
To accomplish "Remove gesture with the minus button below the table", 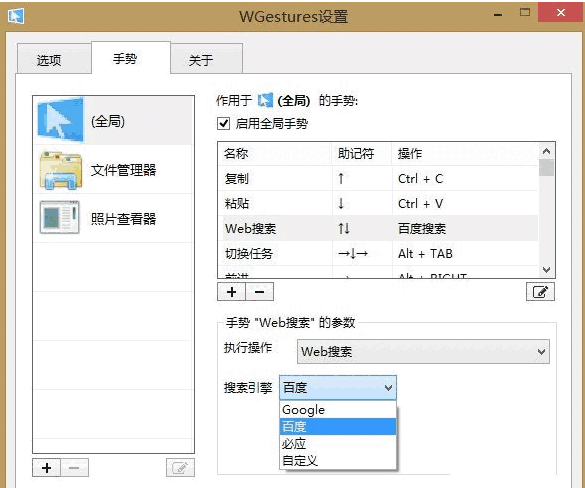I will 260,292.
